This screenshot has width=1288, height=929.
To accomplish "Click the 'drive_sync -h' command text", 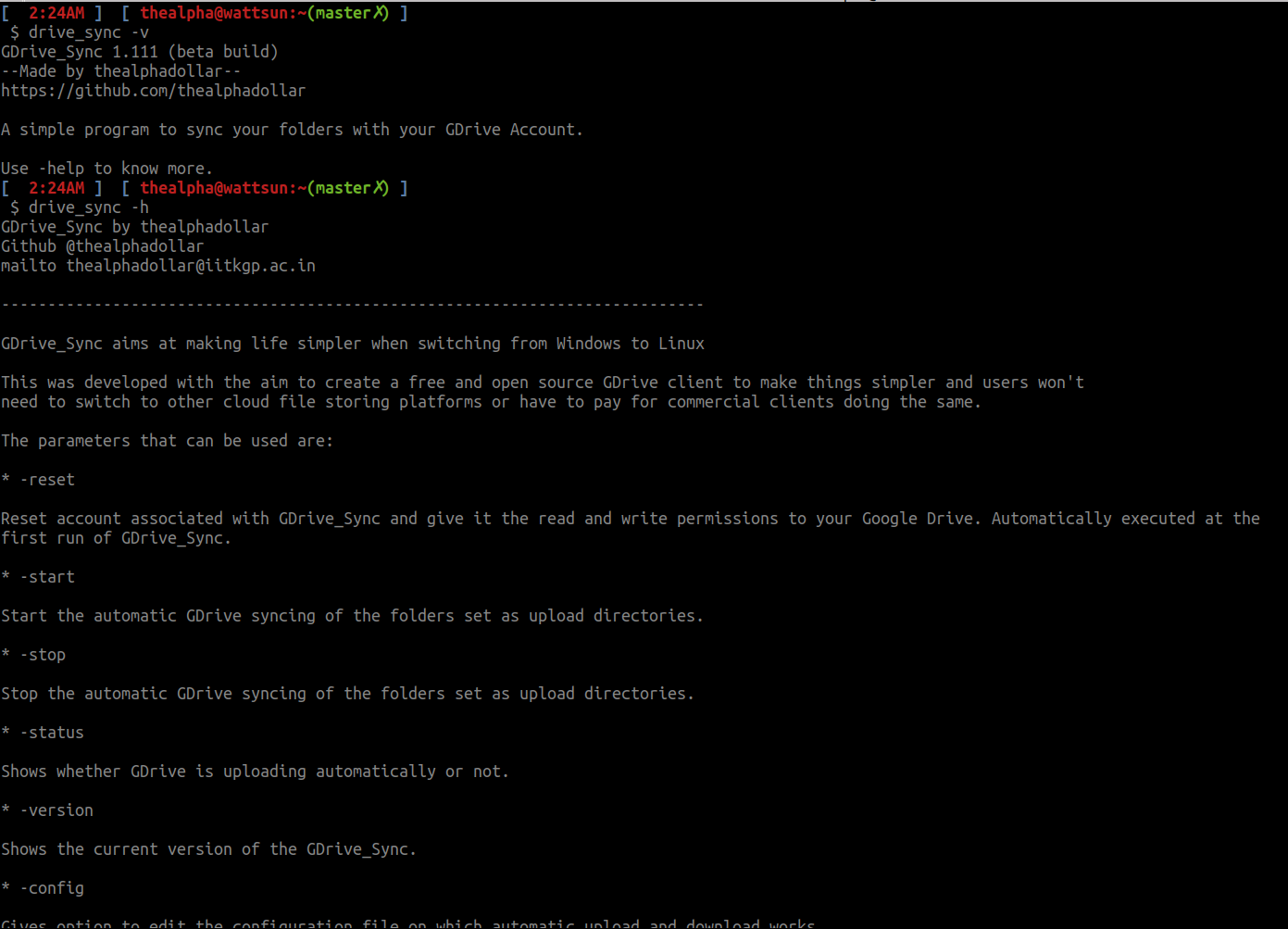I will coord(88,207).
